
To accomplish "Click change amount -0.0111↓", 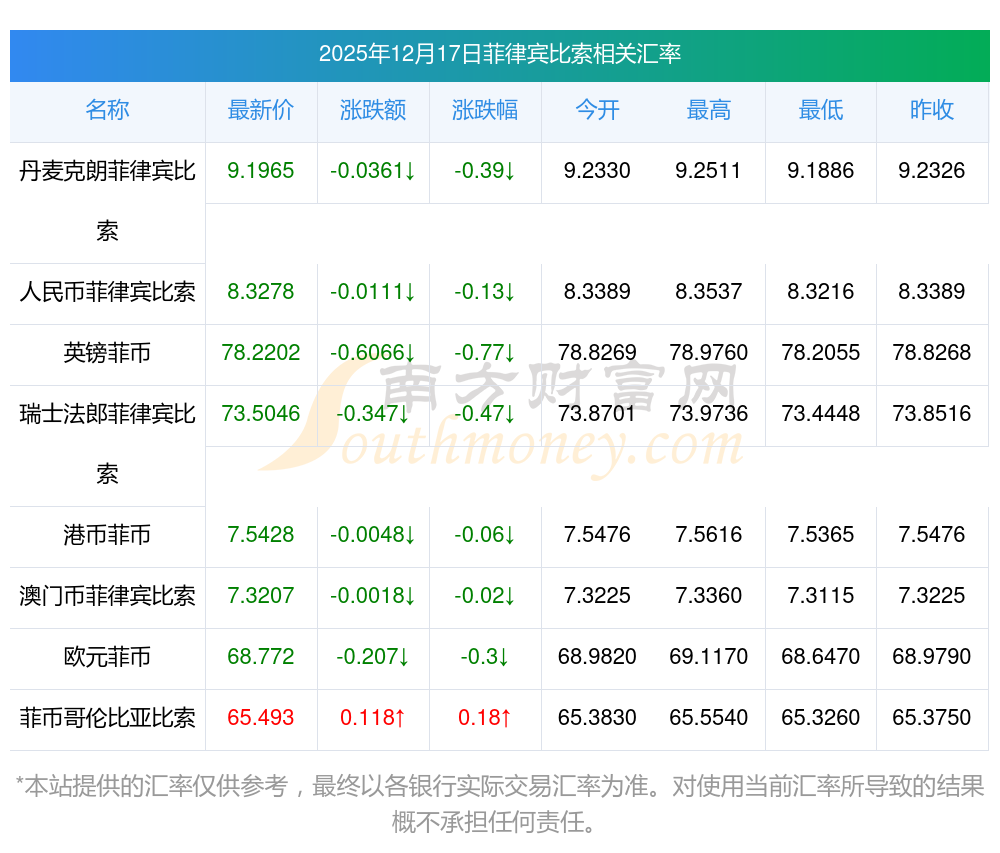I will click(x=373, y=292).
